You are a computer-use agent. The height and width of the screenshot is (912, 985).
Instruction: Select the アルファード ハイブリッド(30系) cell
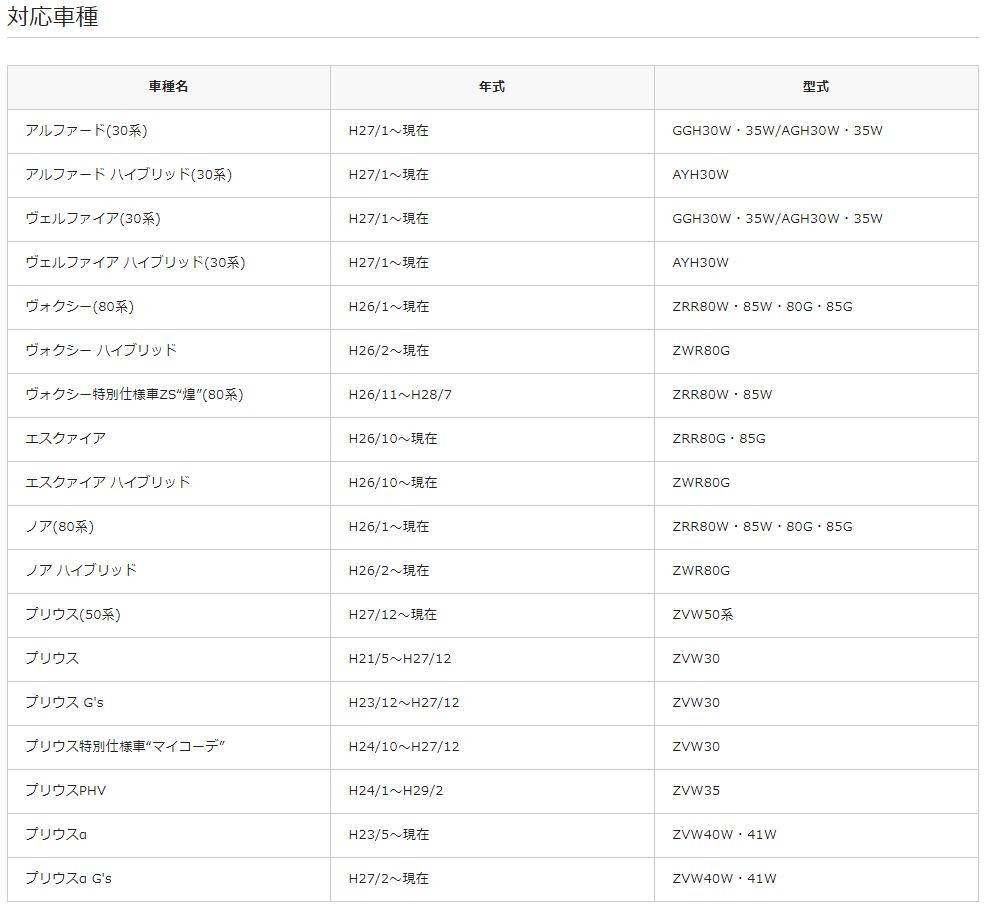[x=168, y=175]
